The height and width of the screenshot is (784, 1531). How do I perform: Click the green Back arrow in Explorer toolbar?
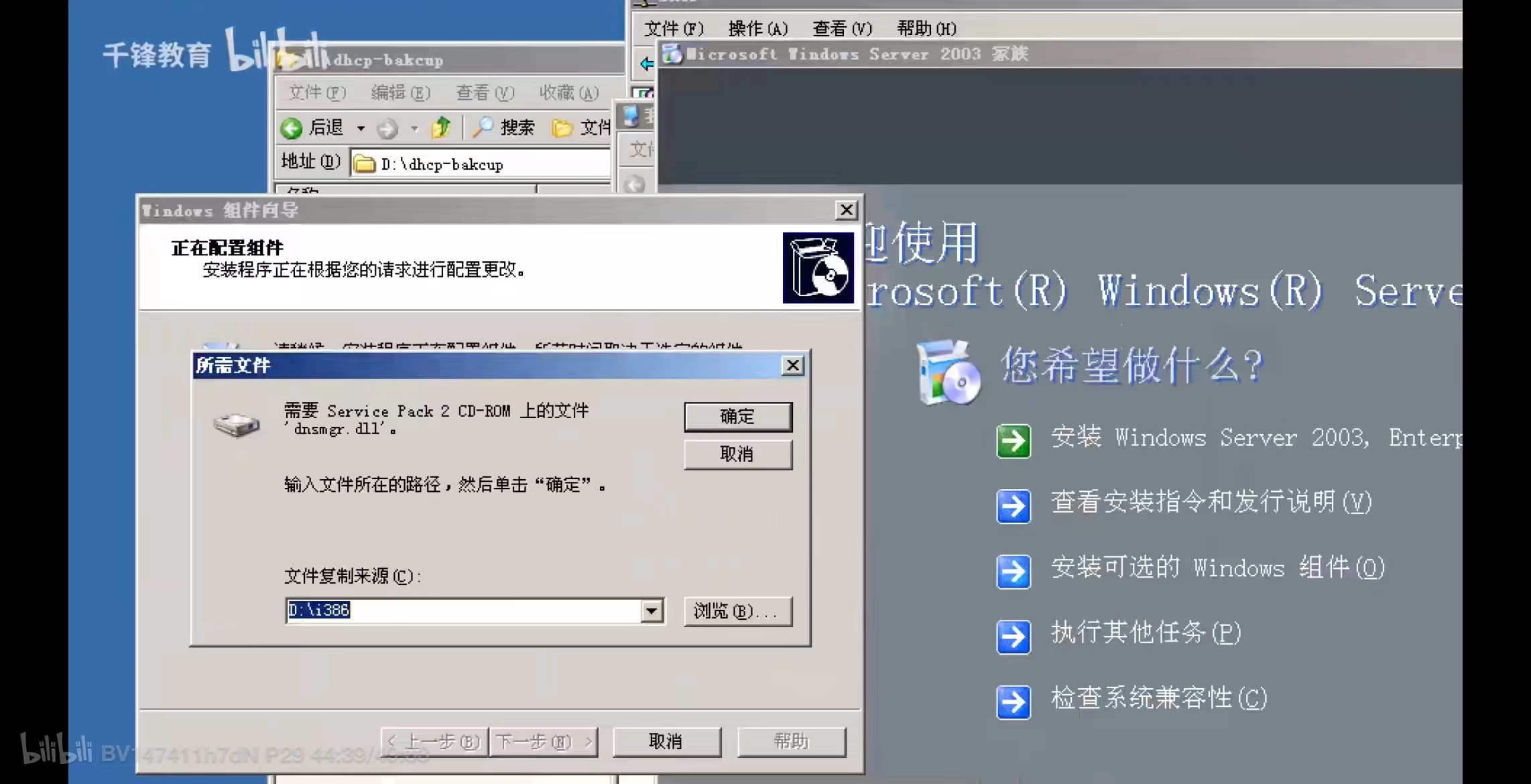pos(292,128)
